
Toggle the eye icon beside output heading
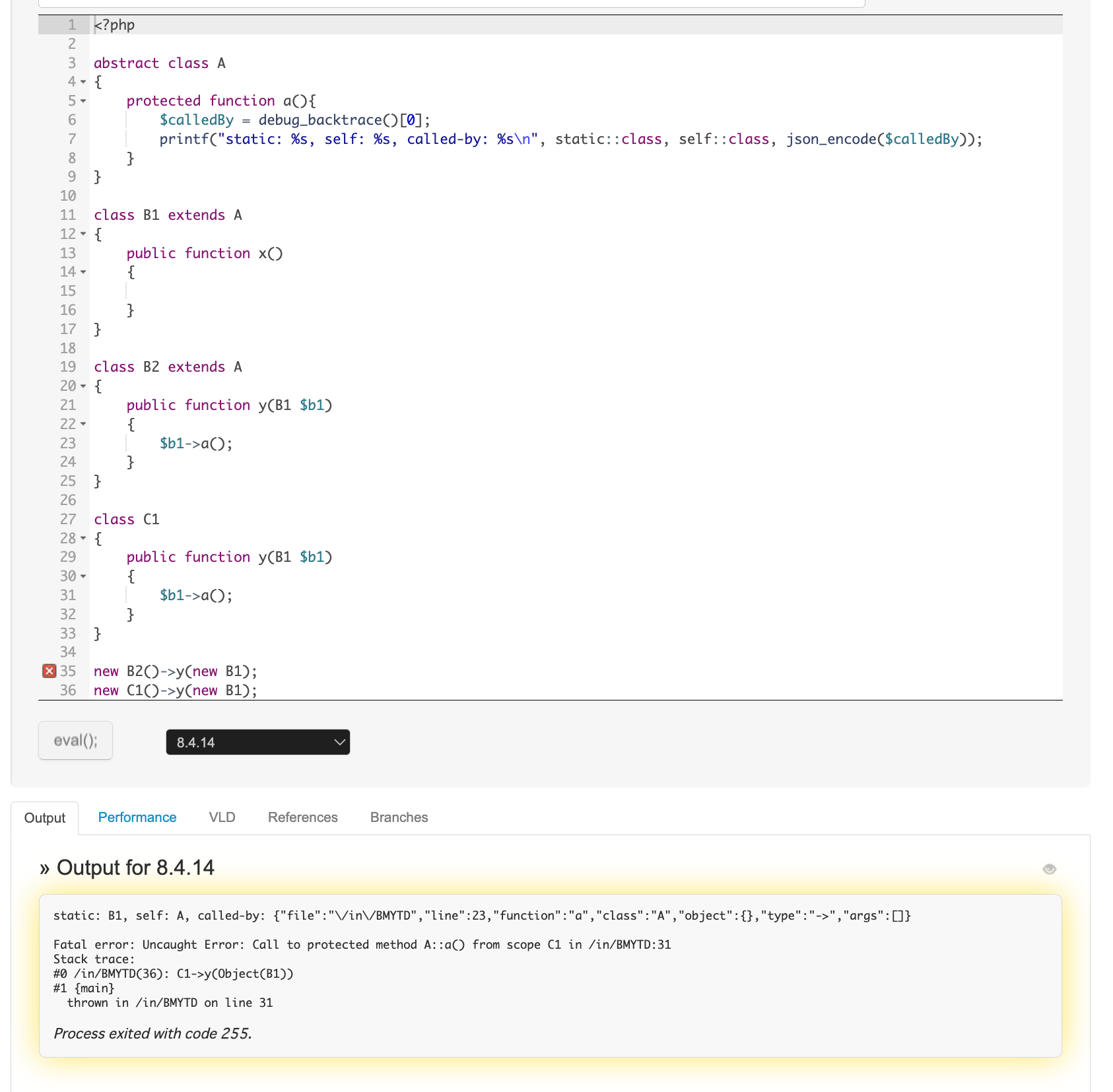(x=1049, y=869)
